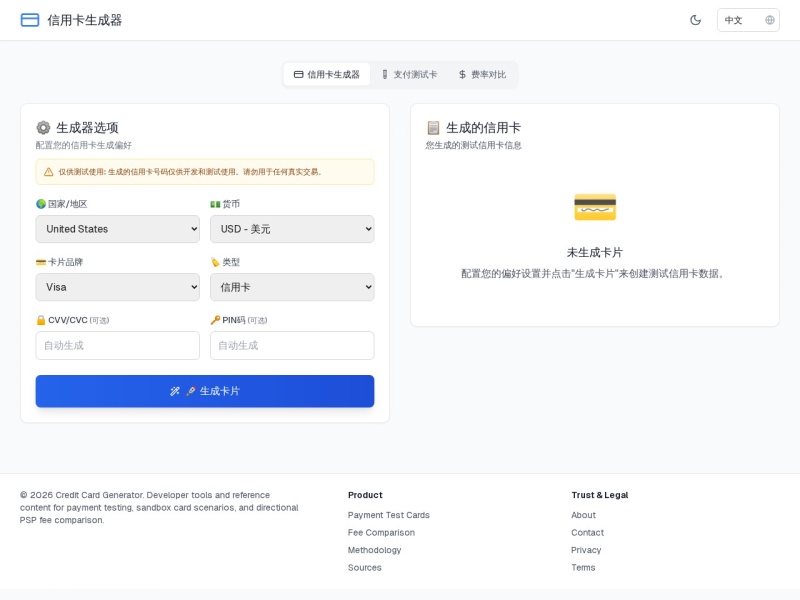This screenshot has height=600, width=800.
Task: Click the Trust & Legal footer heading
Action: (600, 495)
